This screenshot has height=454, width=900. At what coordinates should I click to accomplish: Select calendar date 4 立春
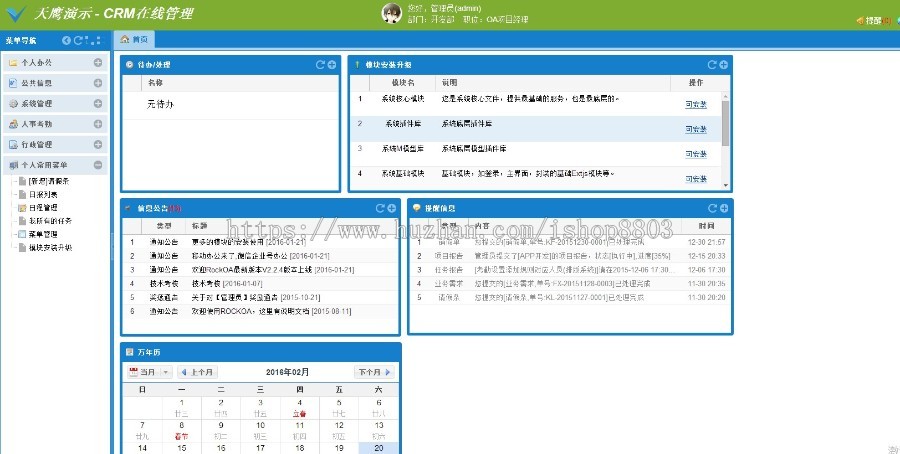(x=300, y=408)
